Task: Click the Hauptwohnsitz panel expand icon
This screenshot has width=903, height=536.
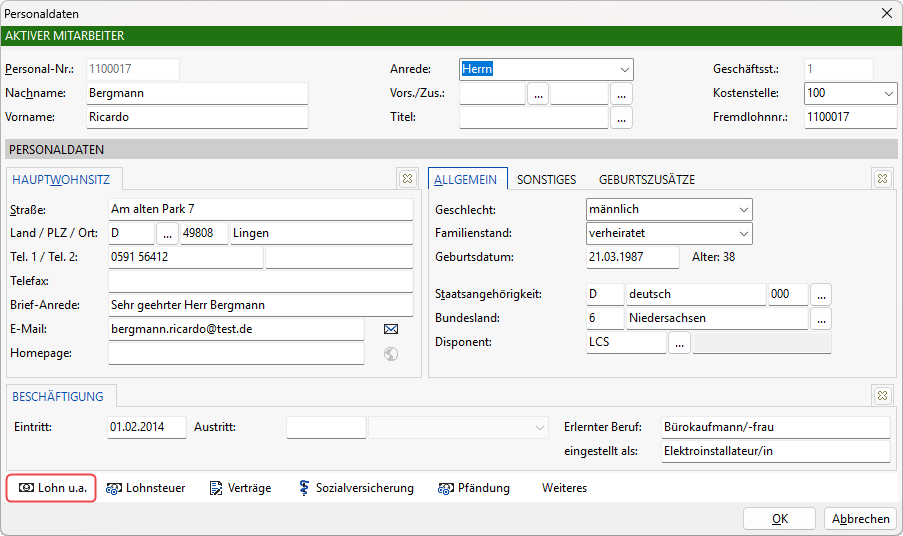Action: pyautogui.click(x=407, y=179)
